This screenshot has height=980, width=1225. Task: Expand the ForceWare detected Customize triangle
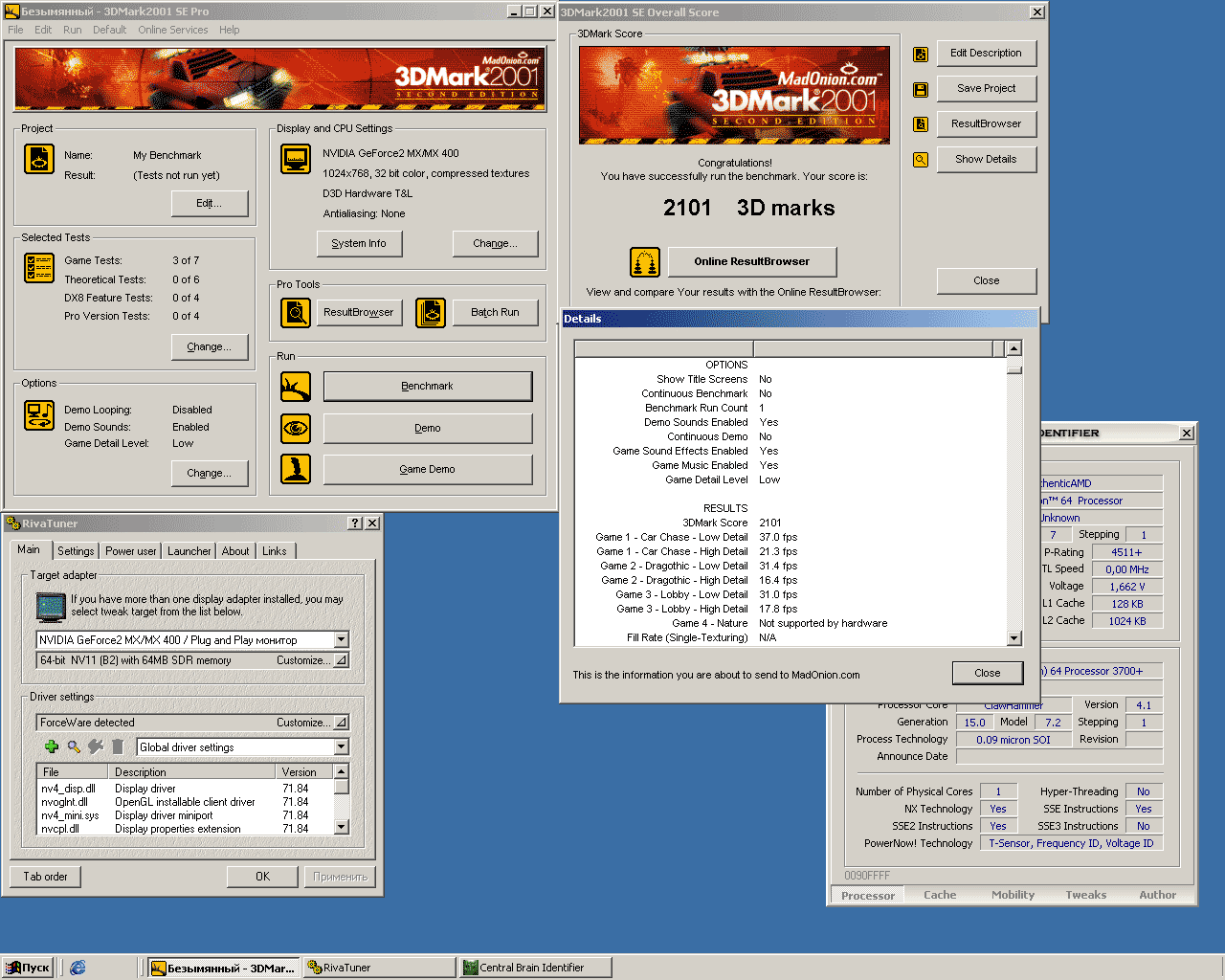click(x=341, y=723)
